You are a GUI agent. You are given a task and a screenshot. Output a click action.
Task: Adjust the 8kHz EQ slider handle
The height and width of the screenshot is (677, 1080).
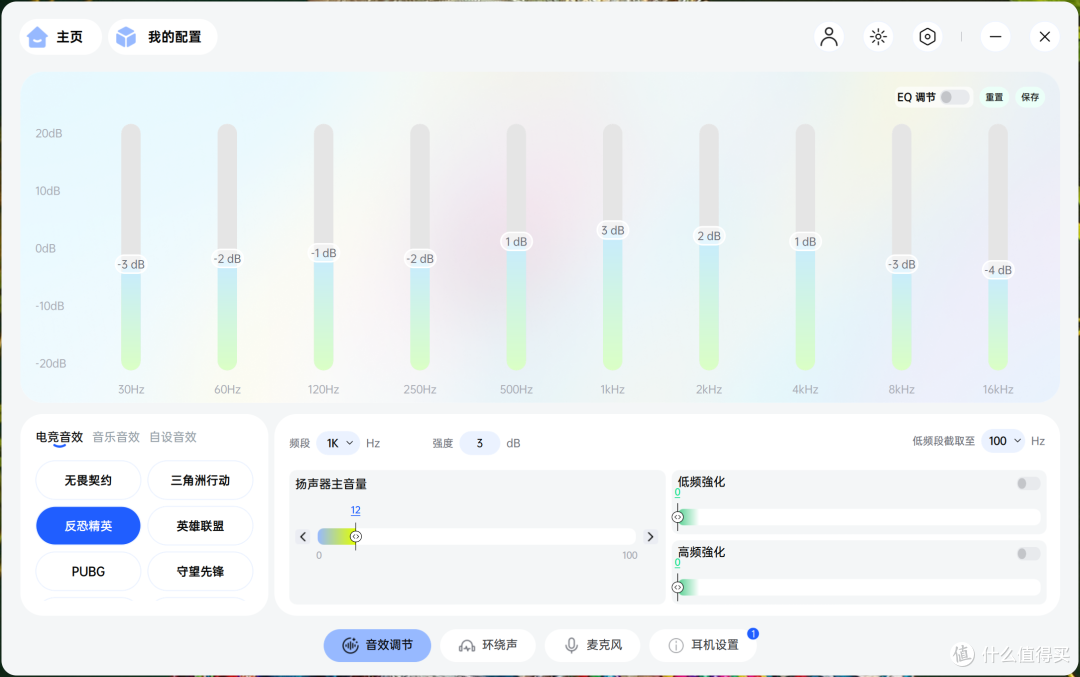(x=902, y=264)
